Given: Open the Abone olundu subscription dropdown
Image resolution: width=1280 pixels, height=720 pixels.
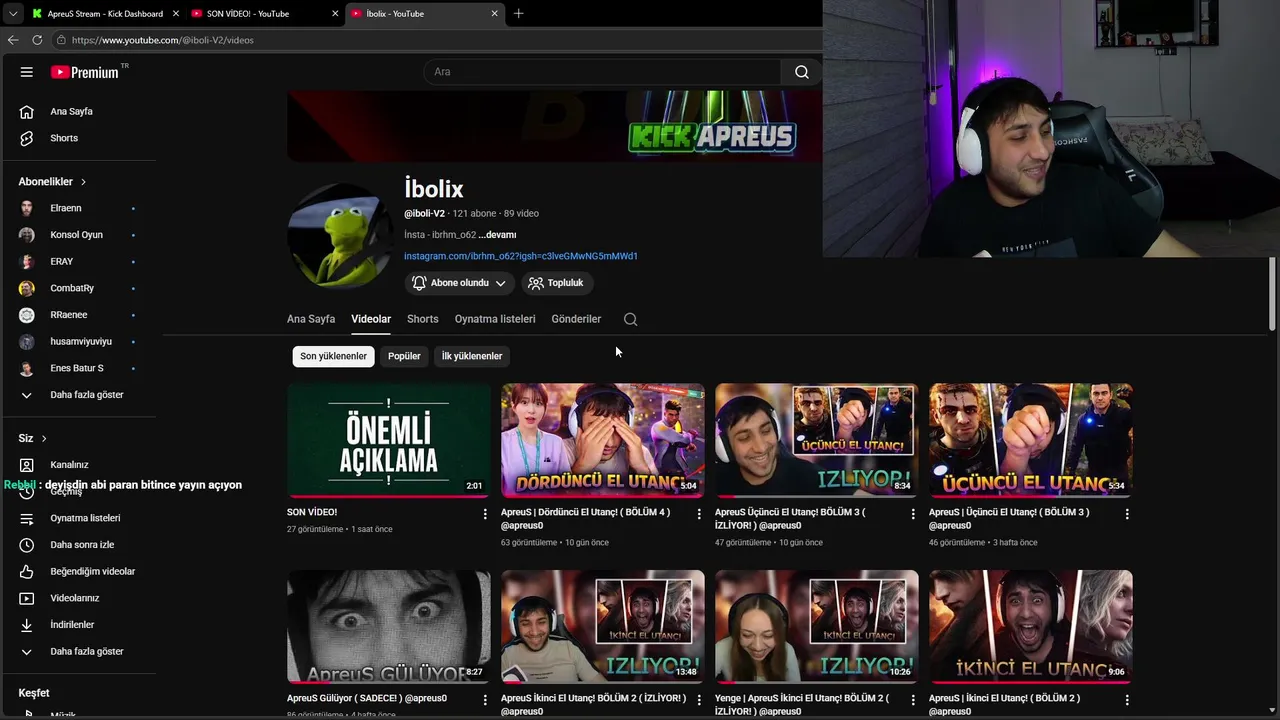Looking at the screenshot, I should [460, 283].
